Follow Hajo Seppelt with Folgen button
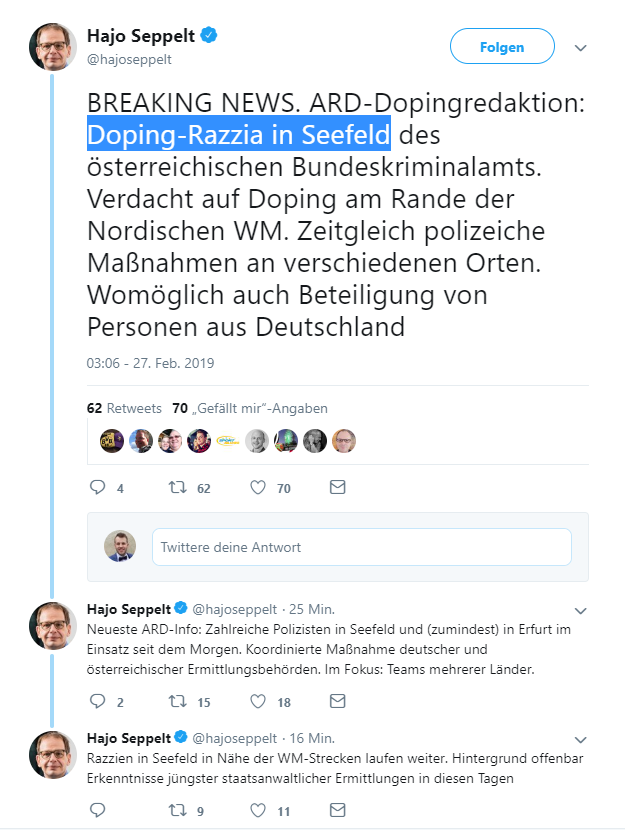 [502, 47]
